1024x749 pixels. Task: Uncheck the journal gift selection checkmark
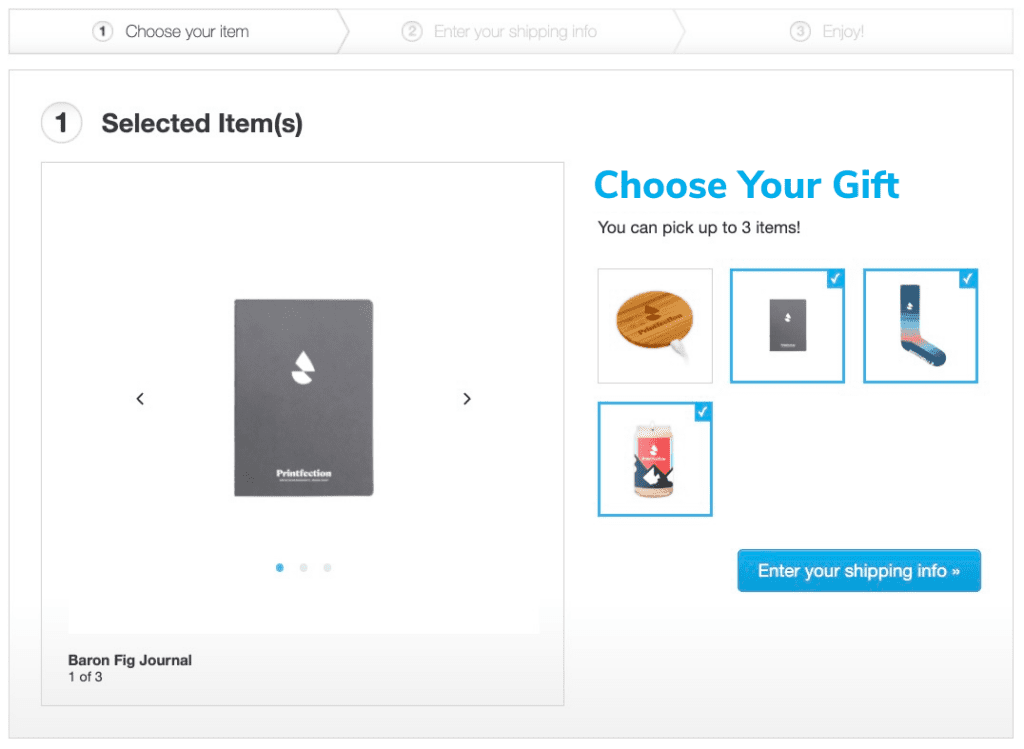point(835,279)
